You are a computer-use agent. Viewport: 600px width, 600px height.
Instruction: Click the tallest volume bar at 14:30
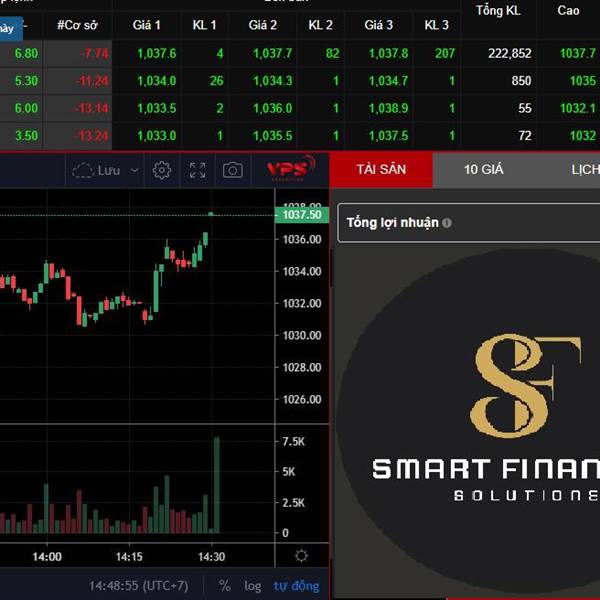217,485
